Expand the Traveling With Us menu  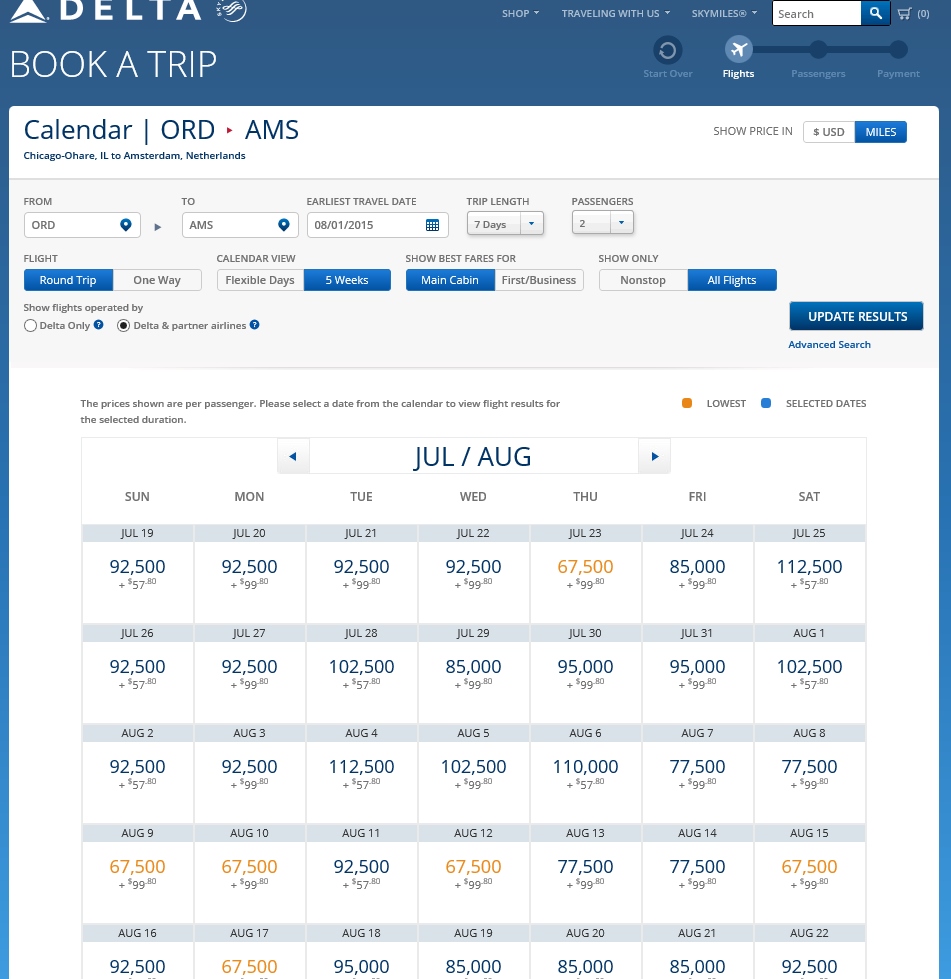[614, 14]
